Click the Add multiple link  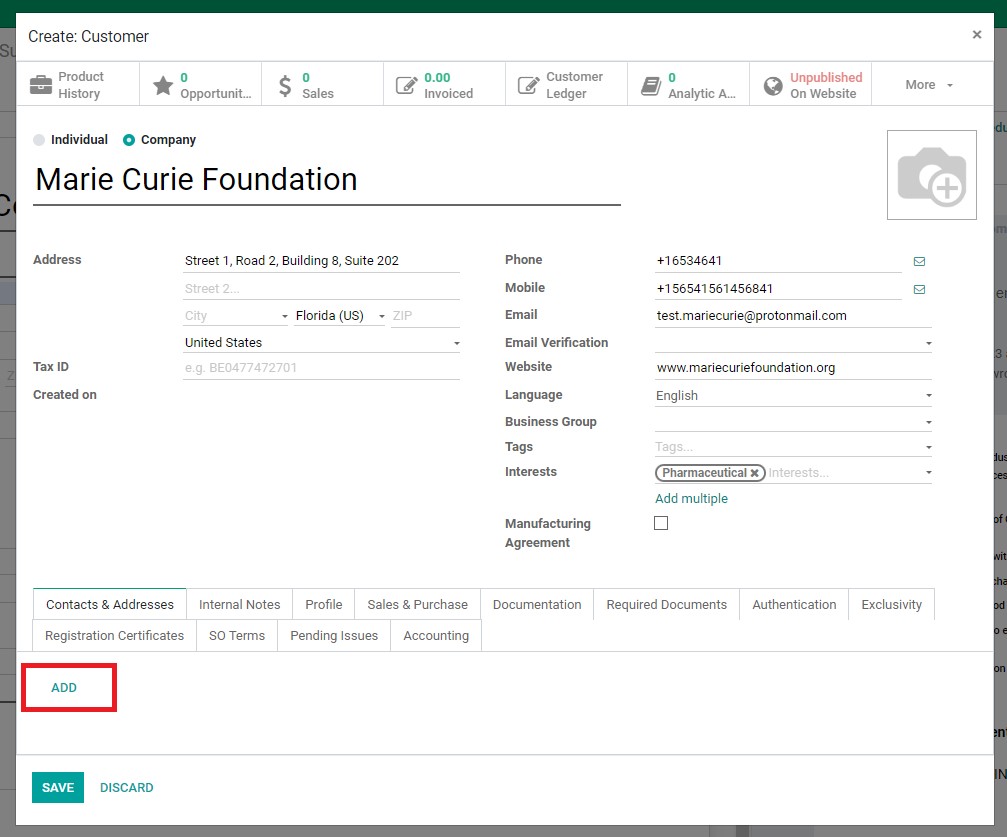[691, 498]
